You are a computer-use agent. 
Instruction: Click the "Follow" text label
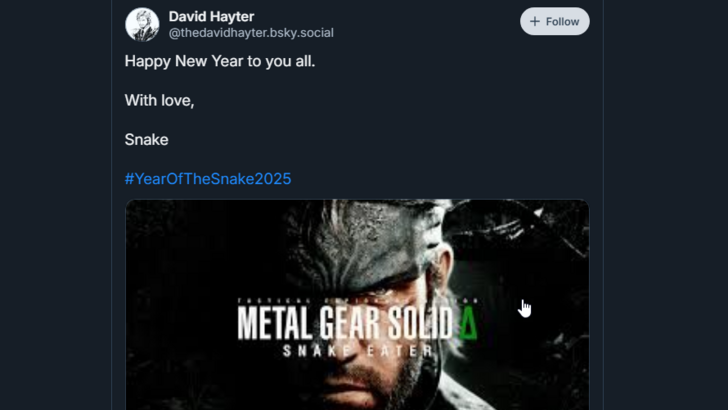[x=562, y=21]
